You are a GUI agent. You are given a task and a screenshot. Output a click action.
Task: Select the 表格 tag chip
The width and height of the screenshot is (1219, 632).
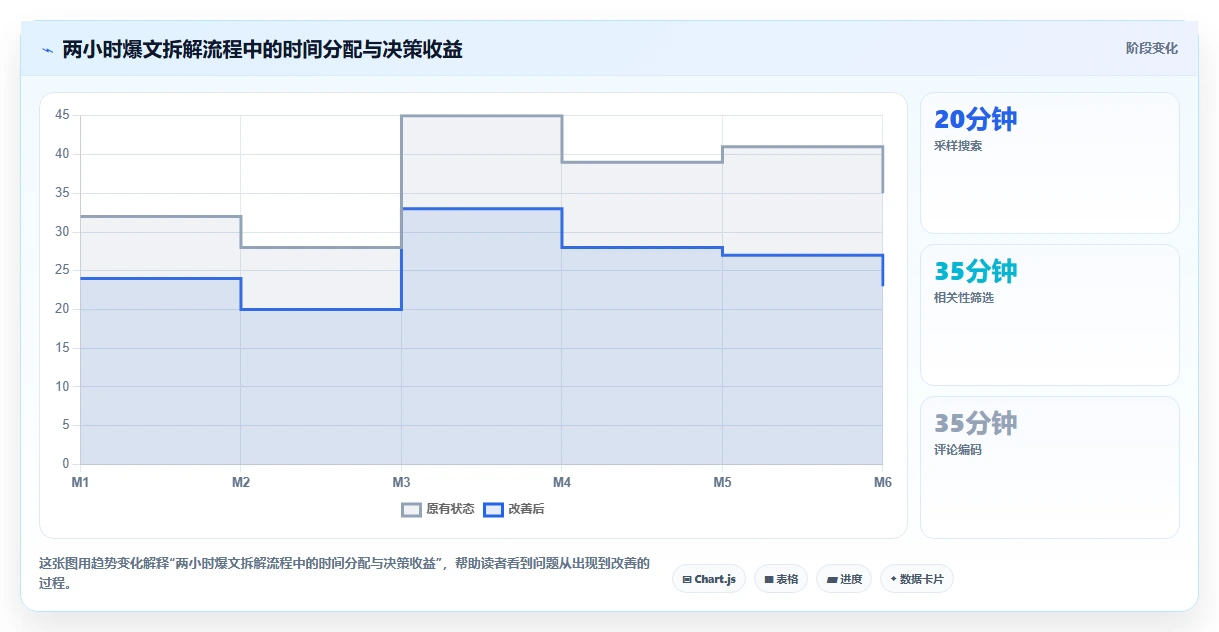pos(781,579)
